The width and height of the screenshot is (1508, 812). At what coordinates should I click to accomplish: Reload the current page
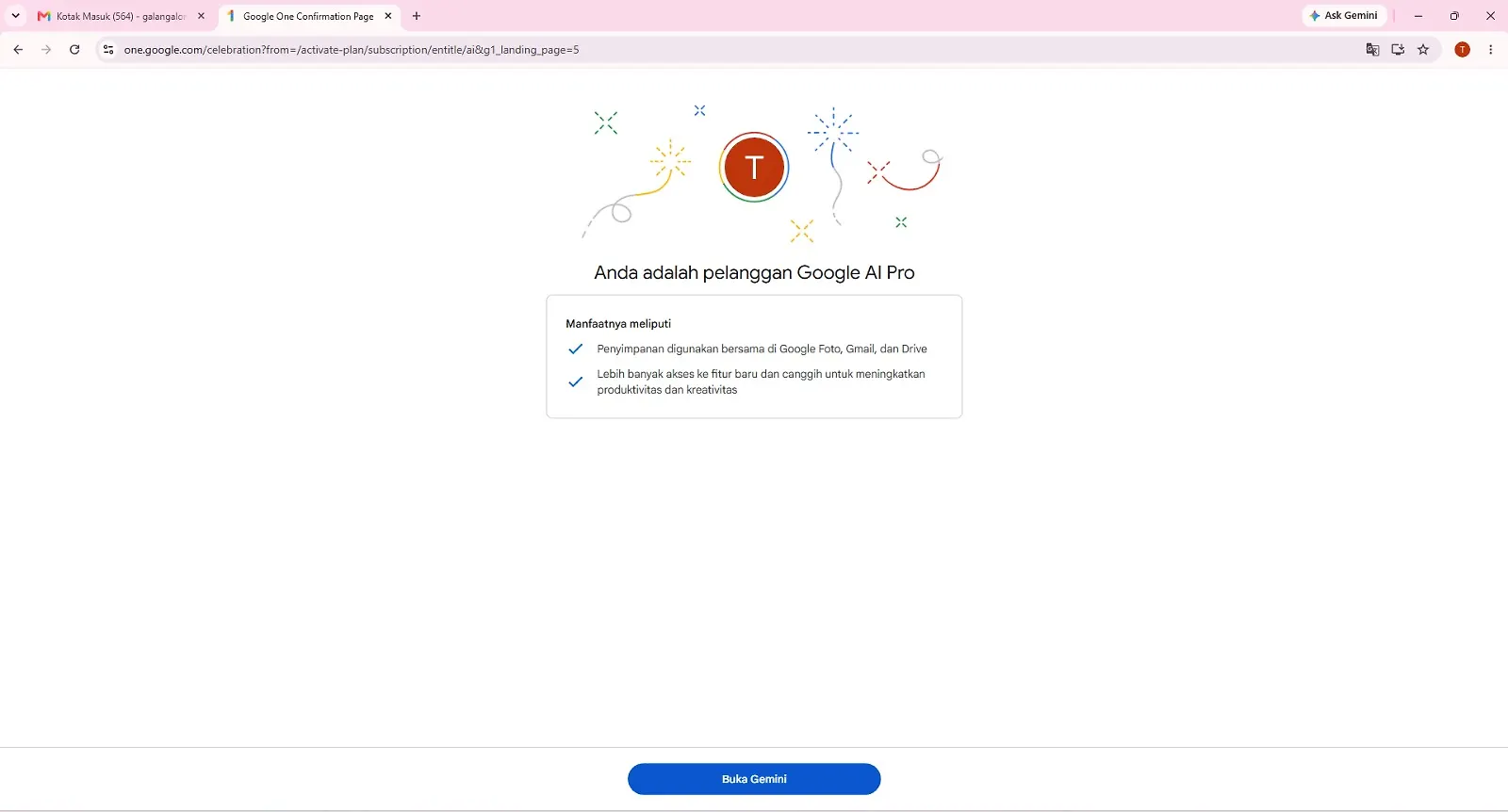[x=74, y=50]
